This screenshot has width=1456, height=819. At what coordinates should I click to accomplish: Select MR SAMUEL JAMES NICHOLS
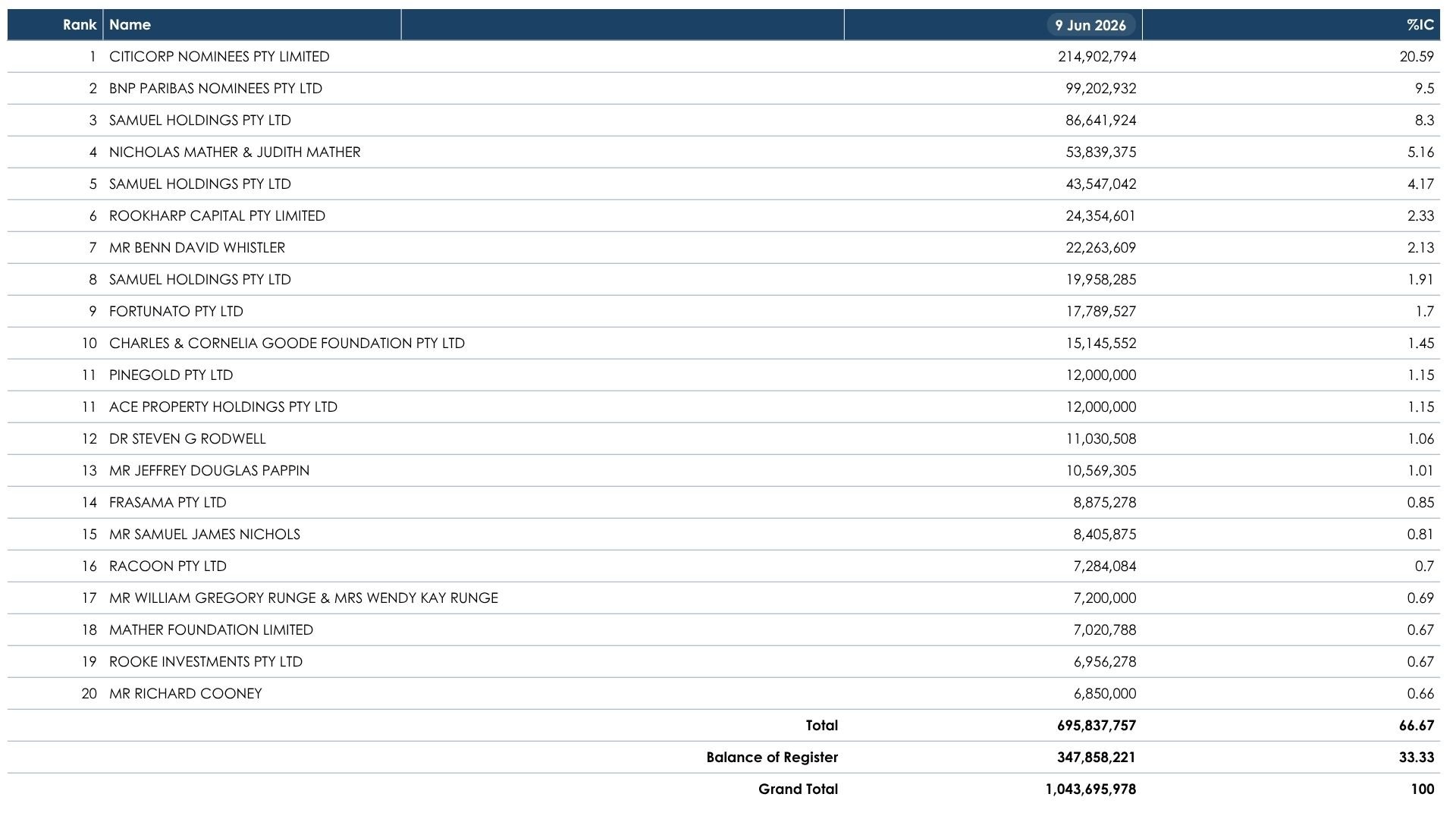coord(205,534)
